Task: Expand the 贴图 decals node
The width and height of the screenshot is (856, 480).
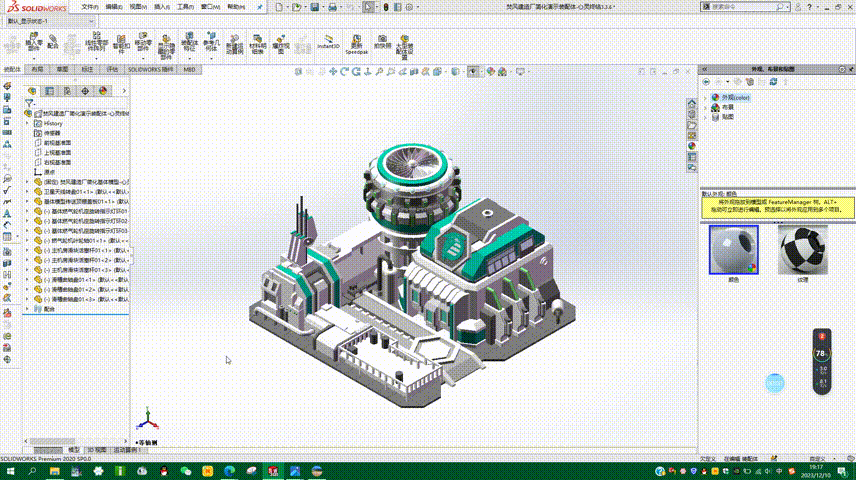Action: 706,117
